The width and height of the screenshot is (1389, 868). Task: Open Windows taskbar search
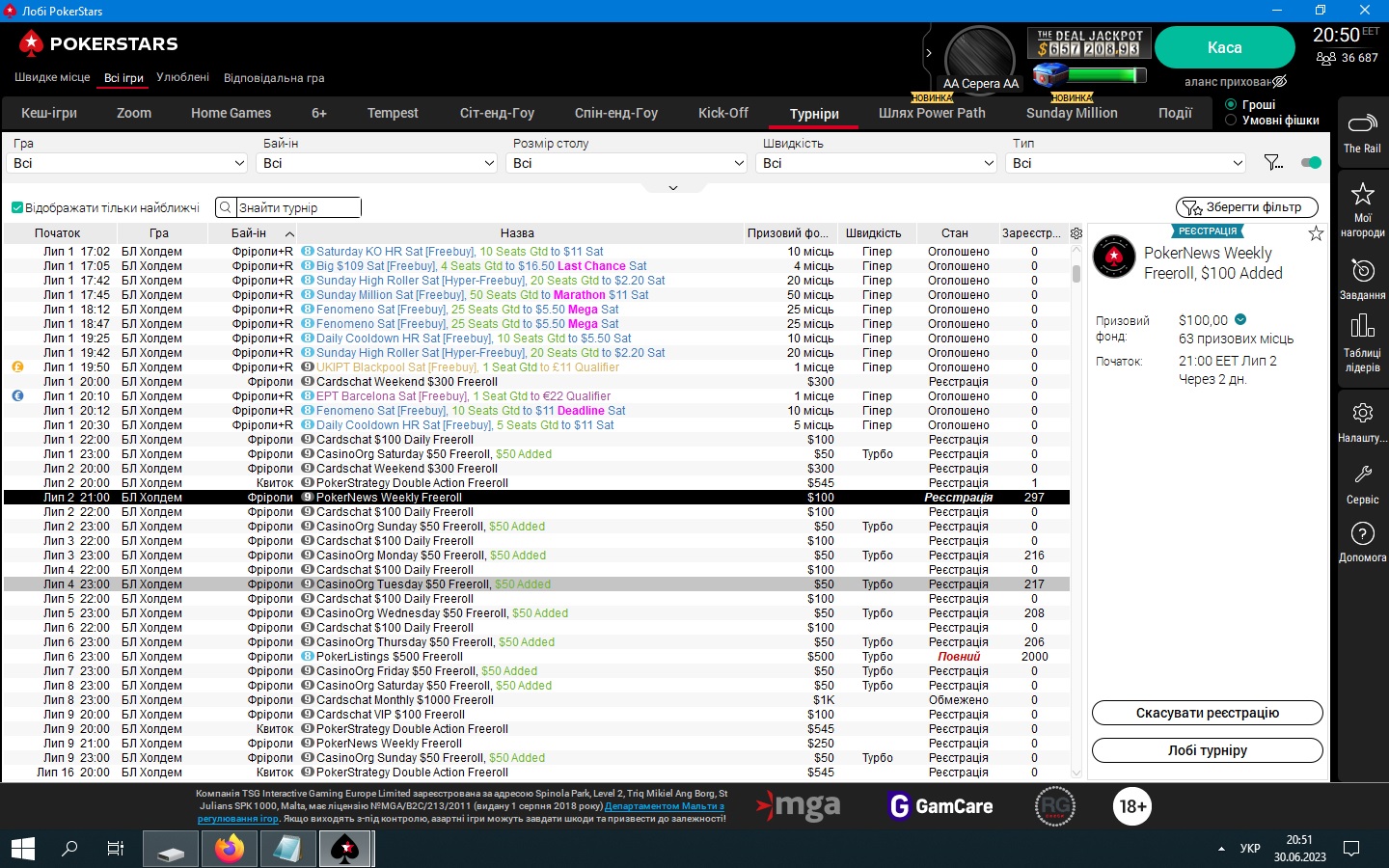click(69, 849)
